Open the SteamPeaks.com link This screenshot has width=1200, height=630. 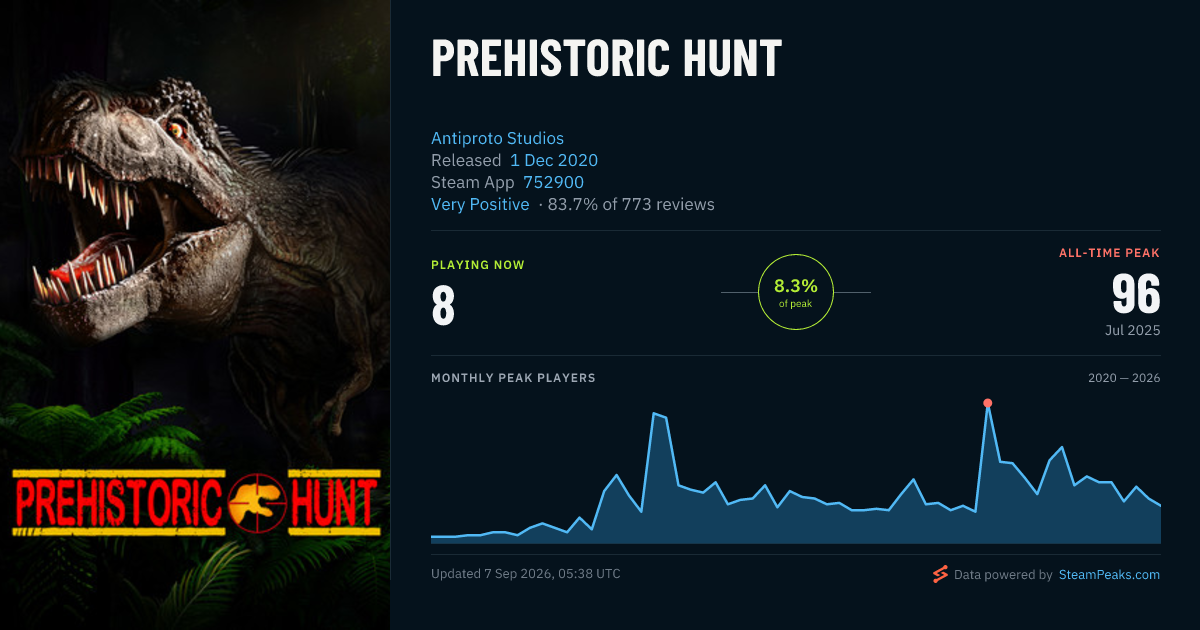[1109, 575]
